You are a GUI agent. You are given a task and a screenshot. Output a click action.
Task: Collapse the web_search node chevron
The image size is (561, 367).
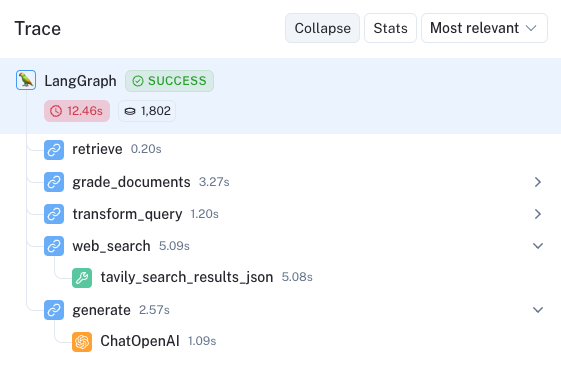[538, 246]
